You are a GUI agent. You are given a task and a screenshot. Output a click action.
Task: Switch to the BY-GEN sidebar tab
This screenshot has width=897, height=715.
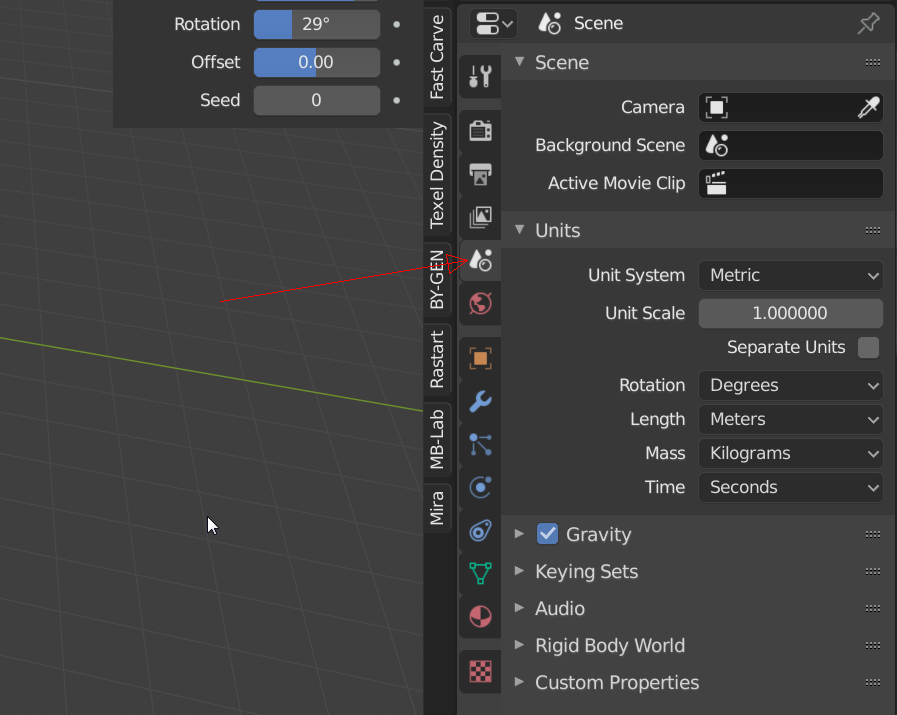tap(438, 279)
